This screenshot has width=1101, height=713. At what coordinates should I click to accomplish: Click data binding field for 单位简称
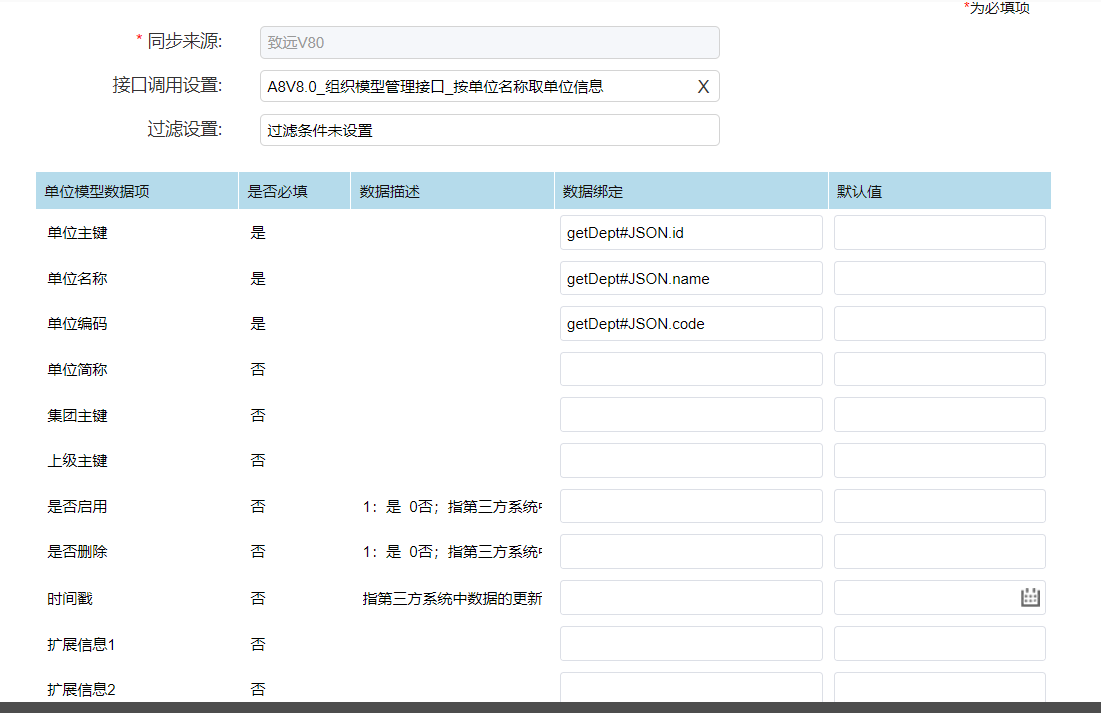pyautogui.click(x=690, y=369)
